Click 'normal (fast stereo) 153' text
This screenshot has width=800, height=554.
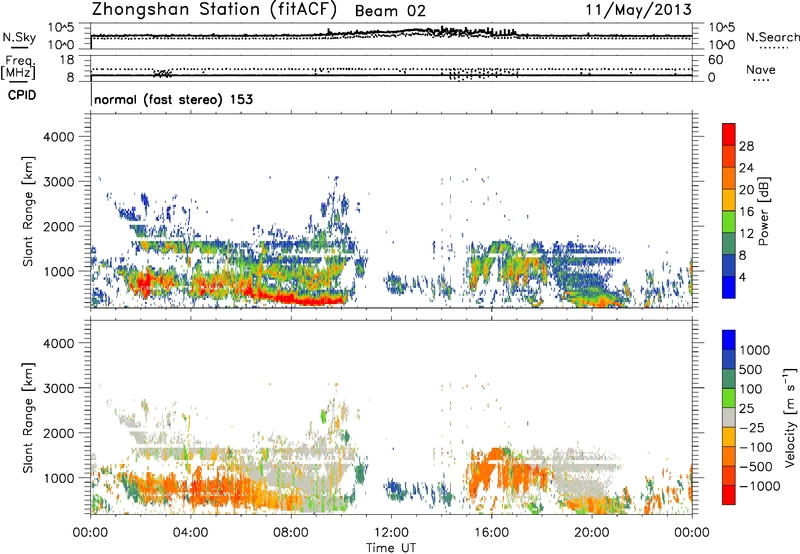coord(173,99)
